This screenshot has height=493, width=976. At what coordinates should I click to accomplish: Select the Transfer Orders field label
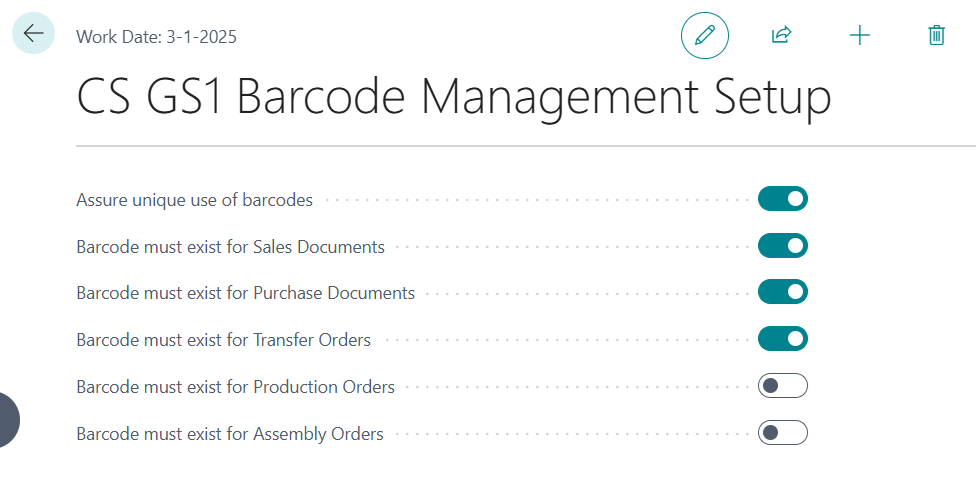pyautogui.click(x=223, y=340)
